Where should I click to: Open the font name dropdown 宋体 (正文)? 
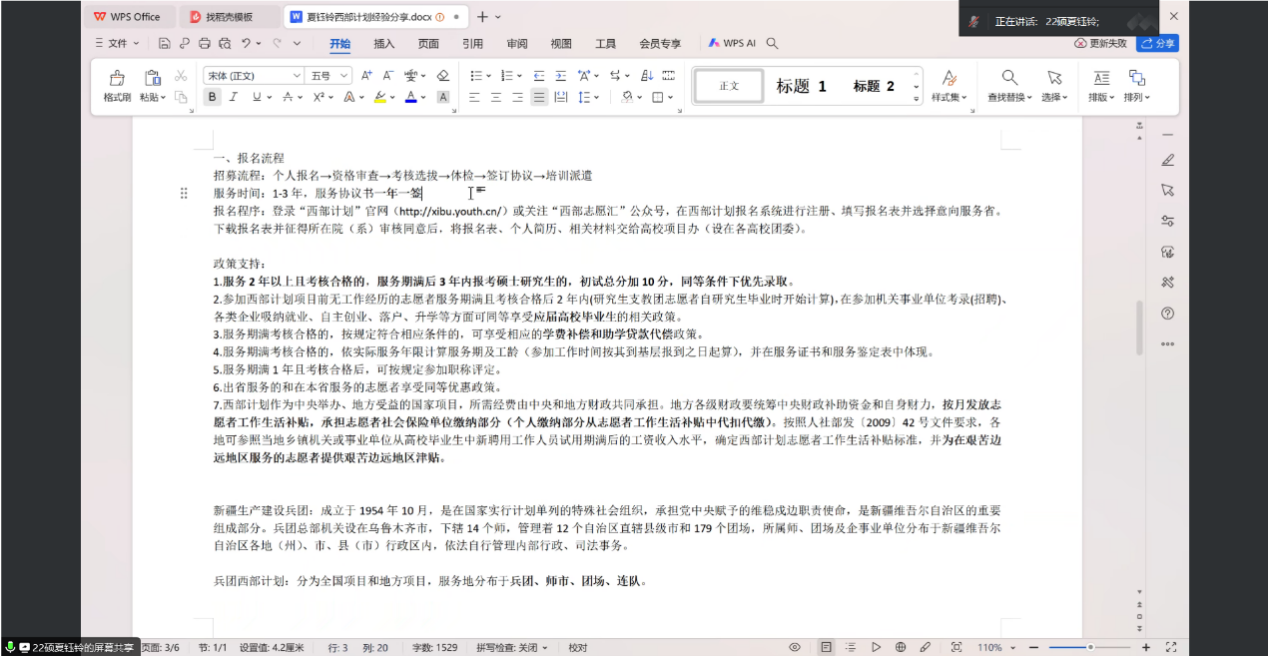pos(253,76)
